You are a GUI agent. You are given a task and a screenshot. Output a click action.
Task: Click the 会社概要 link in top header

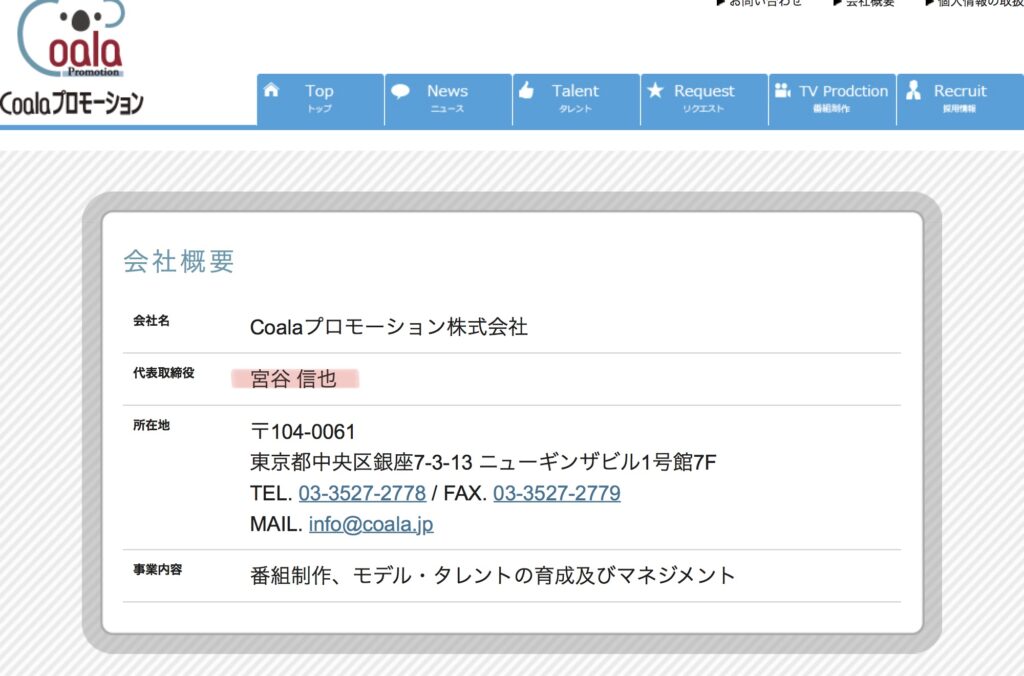(864, 3)
